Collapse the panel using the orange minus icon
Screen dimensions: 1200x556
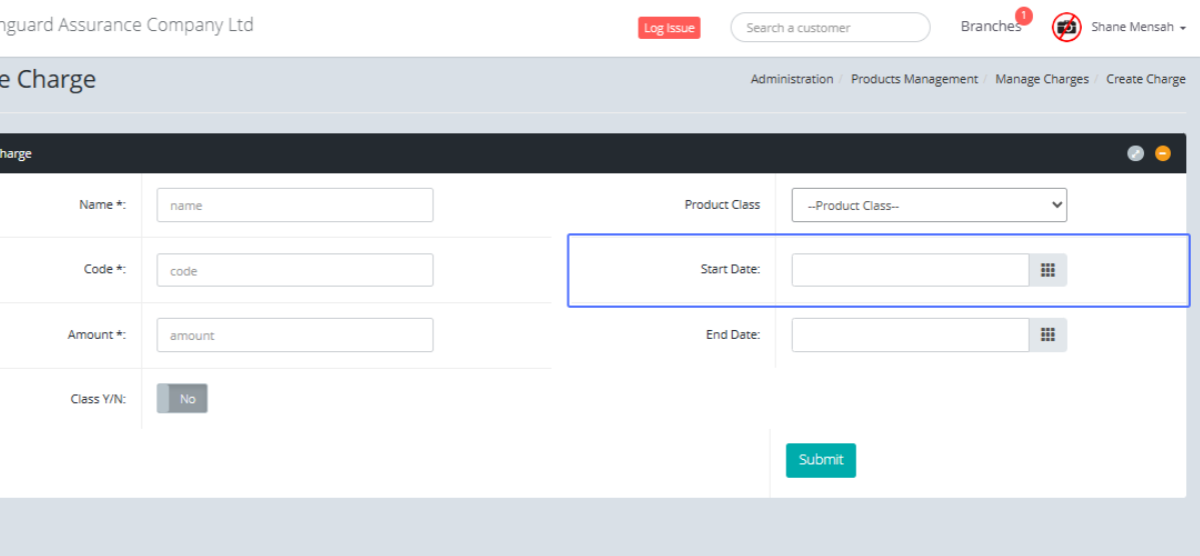[x=1162, y=153]
